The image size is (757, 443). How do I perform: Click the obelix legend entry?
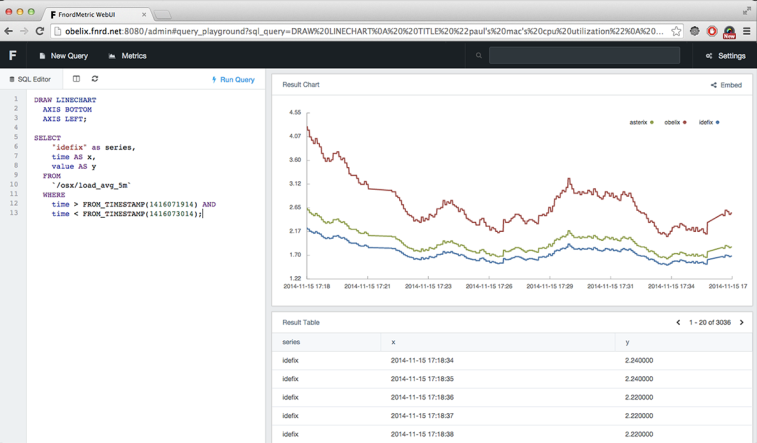pyautogui.click(x=675, y=122)
